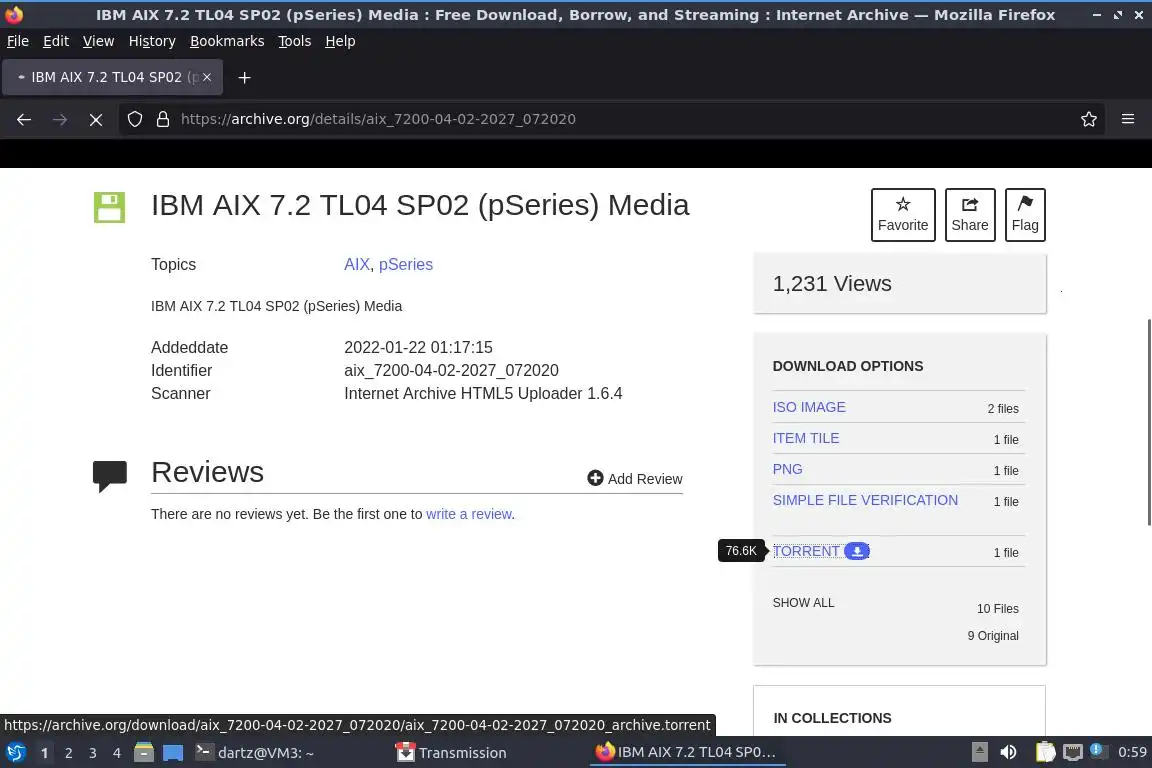1152x768 pixels.
Task: Click the taskbar clock showing 0:59
Action: pyautogui.click(x=1132, y=752)
